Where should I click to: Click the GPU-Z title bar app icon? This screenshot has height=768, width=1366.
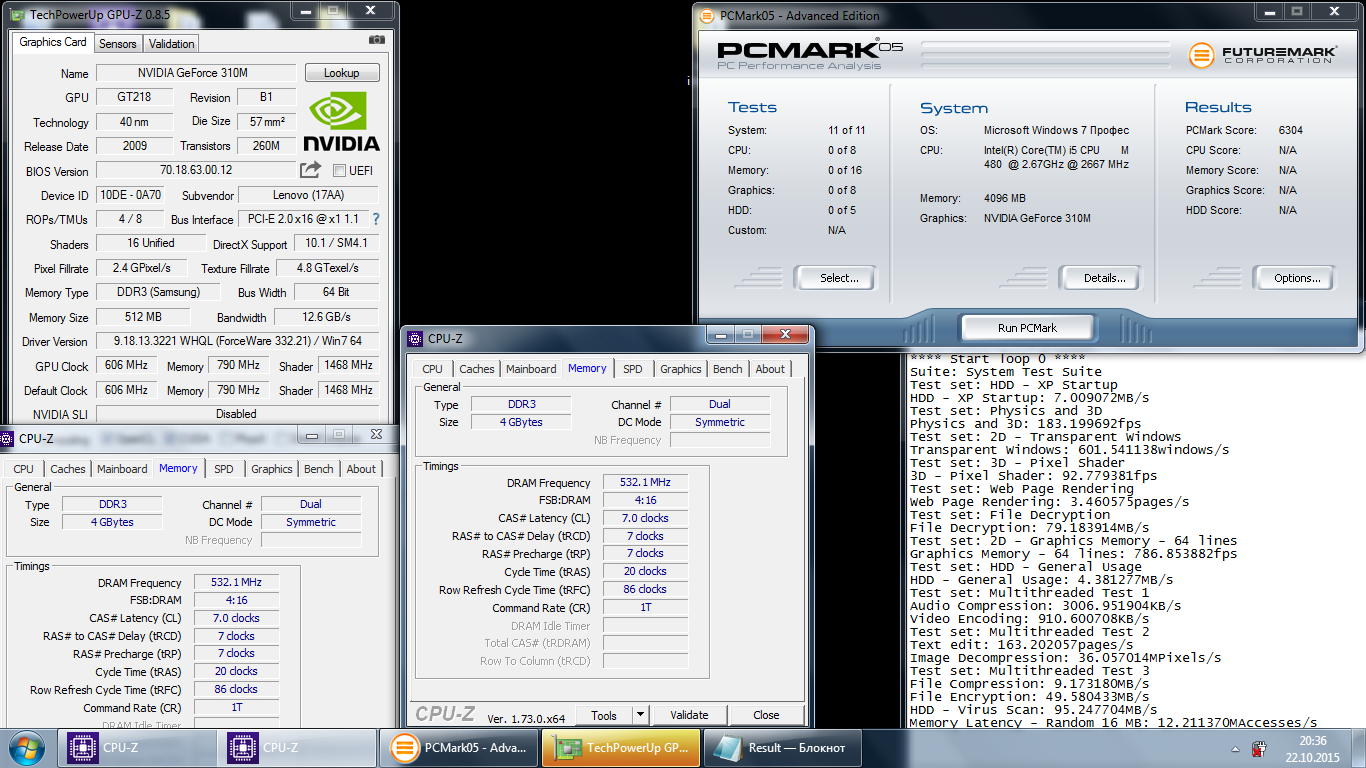tap(17, 14)
